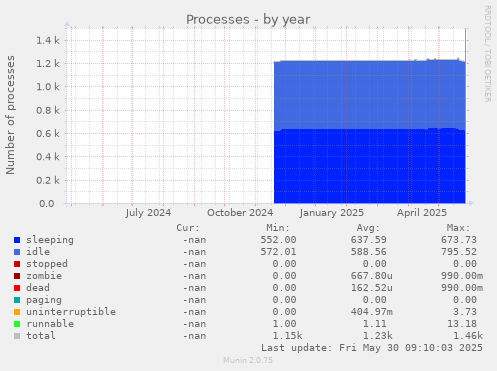Image resolution: width=497 pixels, height=371 pixels.
Task: Click the paging legend color swatch
Action: click(x=17, y=300)
